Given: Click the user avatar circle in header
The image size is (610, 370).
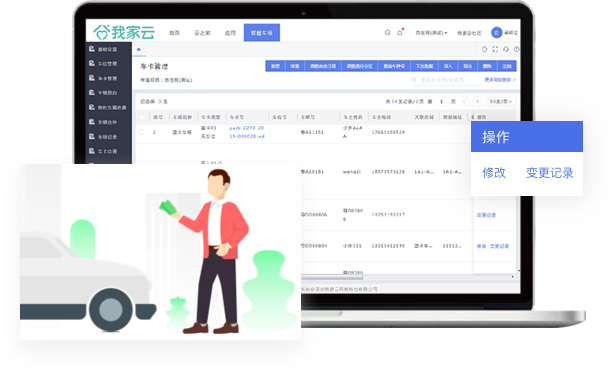Looking at the screenshot, I should pyautogui.click(x=496, y=33).
